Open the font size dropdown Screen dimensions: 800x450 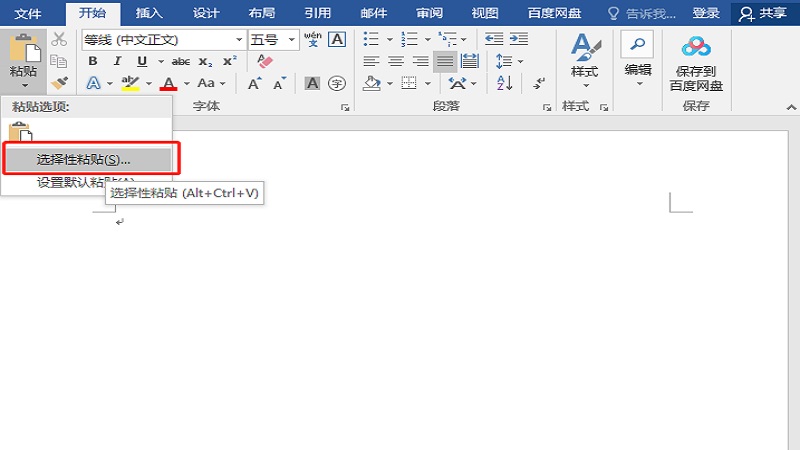tap(292, 40)
